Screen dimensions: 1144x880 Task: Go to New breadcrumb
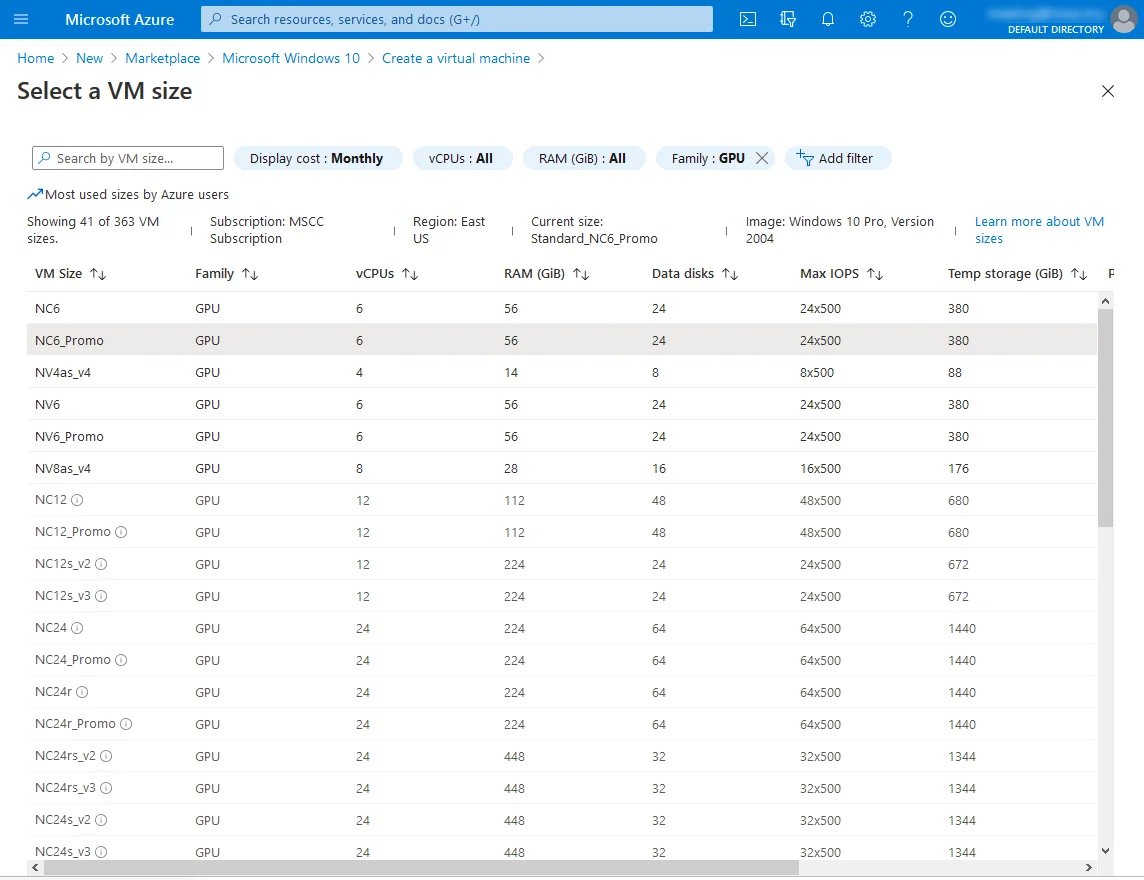click(x=90, y=58)
